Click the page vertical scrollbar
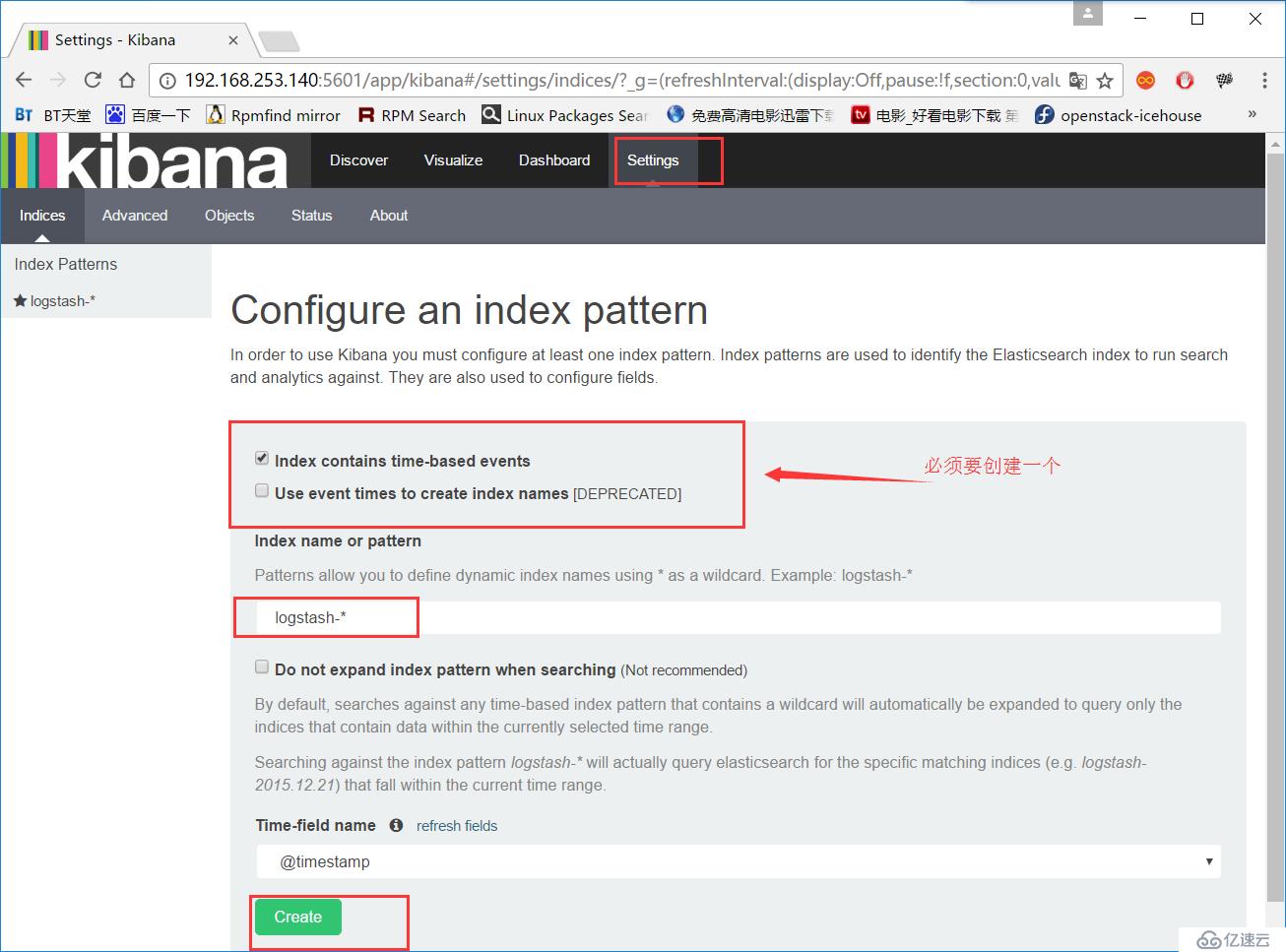The height and width of the screenshot is (952, 1286). coord(1275,527)
